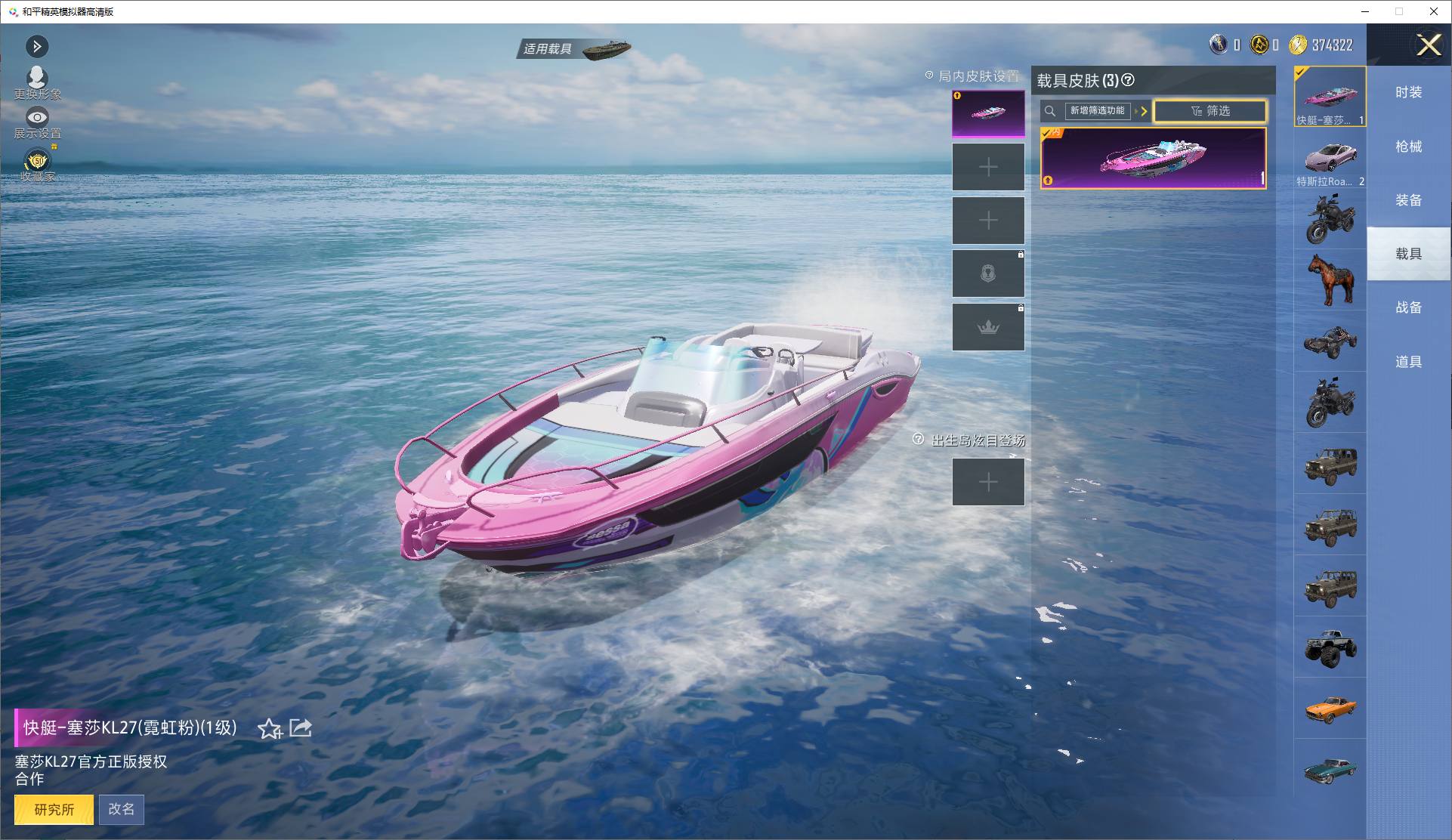Add skin in second in-game slot
Screen dimensions: 1452x840
(x=988, y=167)
